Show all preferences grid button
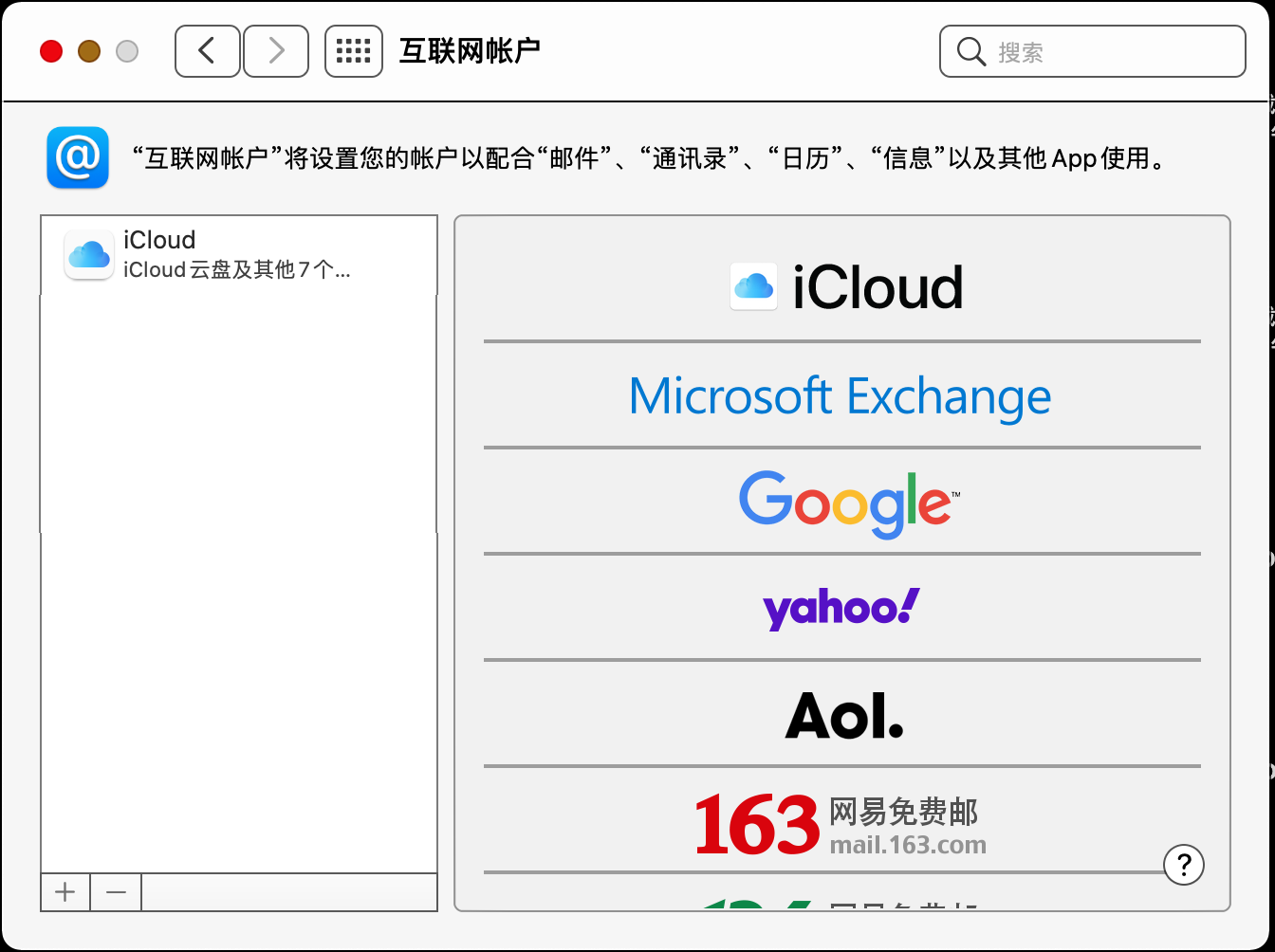This screenshot has width=1275, height=952. (x=353, y=51)
